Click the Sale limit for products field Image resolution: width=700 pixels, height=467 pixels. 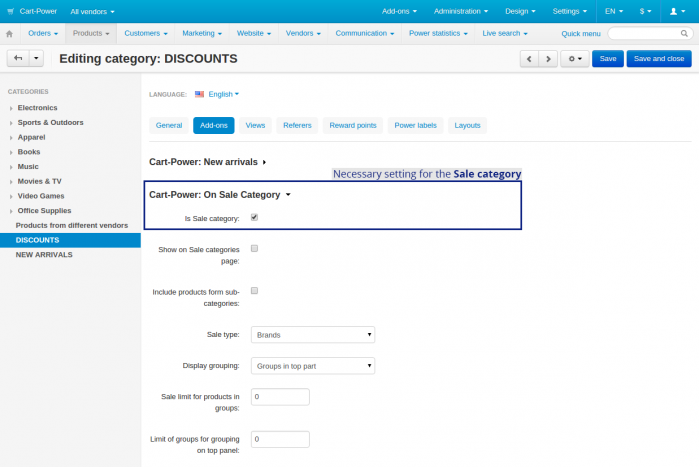(280, 397)
